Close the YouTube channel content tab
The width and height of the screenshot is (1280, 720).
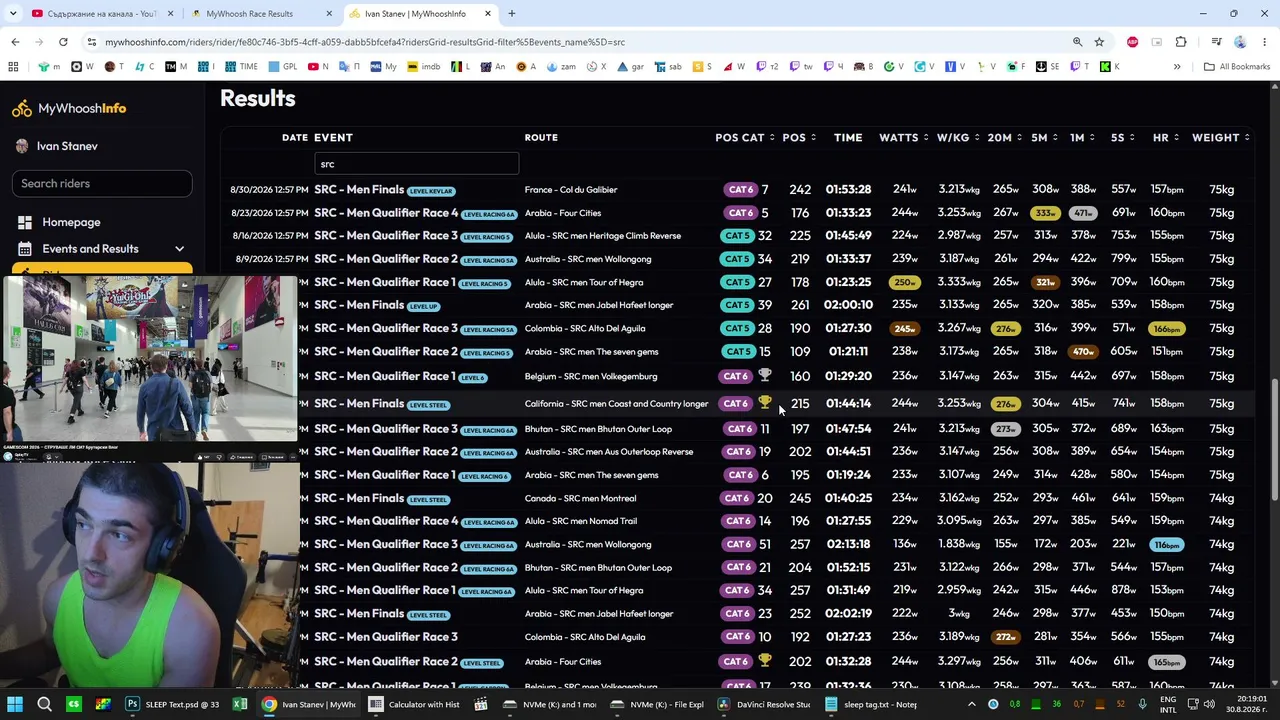click(x=170, y=14)
